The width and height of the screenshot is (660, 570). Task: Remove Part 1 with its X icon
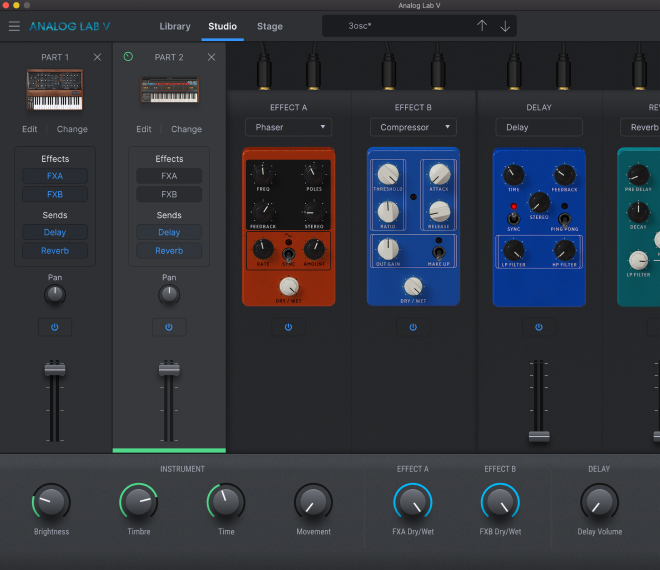pos(97,57)
